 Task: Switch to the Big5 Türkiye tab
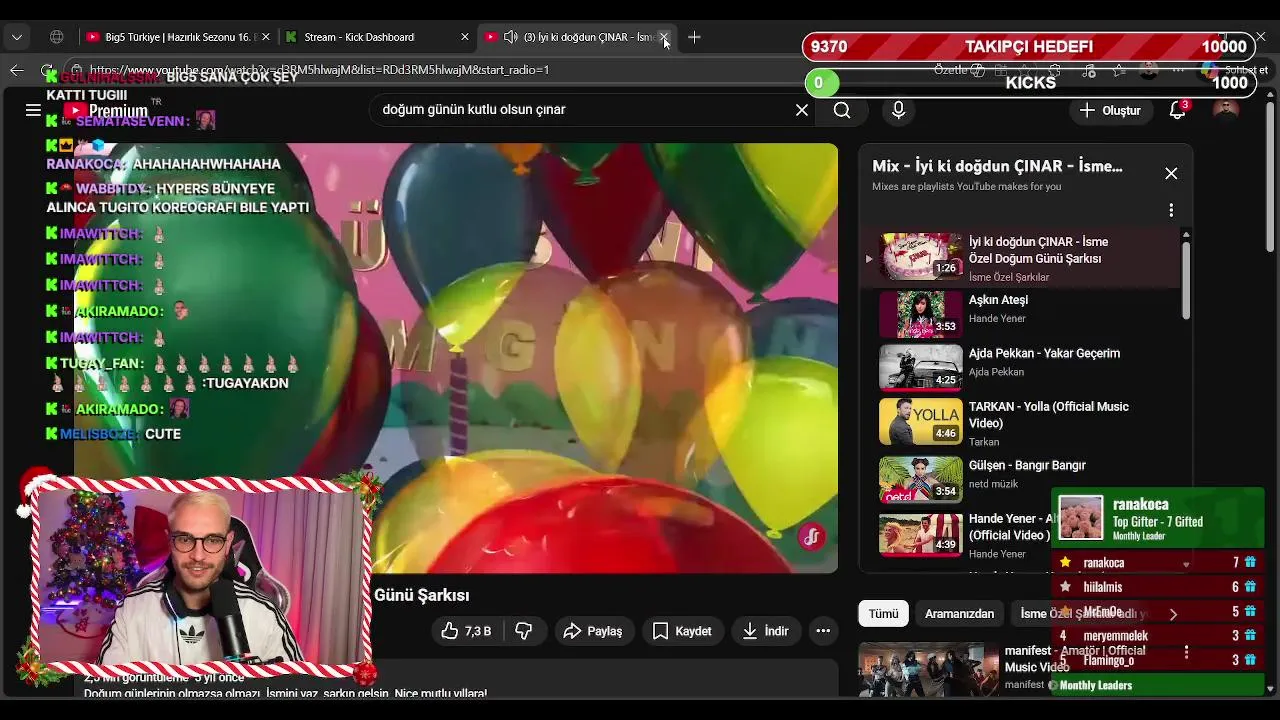pyautogui.click(x=176, y=37)
